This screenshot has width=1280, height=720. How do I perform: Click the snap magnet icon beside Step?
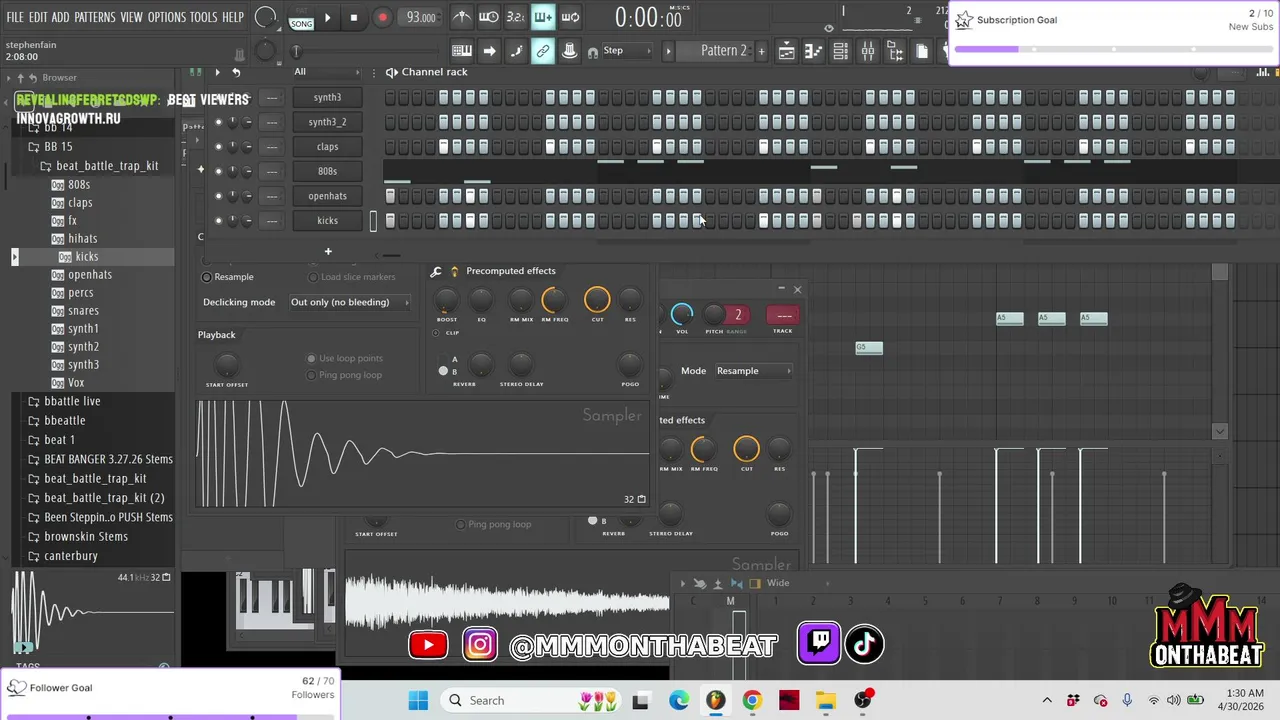(593, 52)
